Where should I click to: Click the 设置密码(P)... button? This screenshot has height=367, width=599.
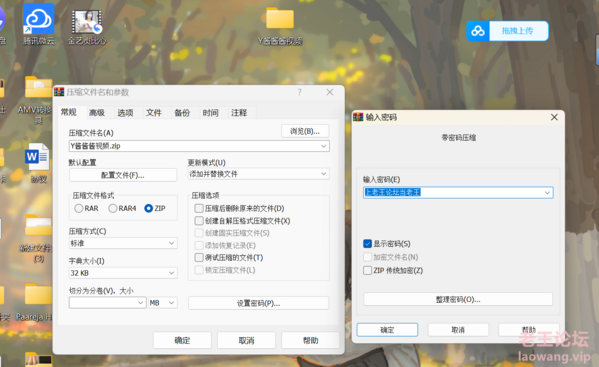[258, 303]
